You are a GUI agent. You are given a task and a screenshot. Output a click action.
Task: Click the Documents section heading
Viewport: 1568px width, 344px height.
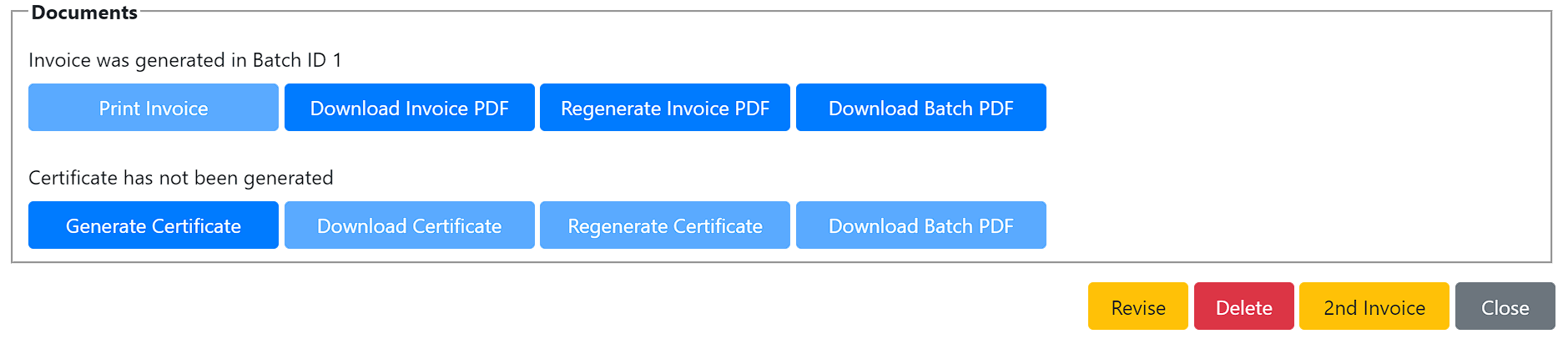pyautogui.click(x=84, y=13)
